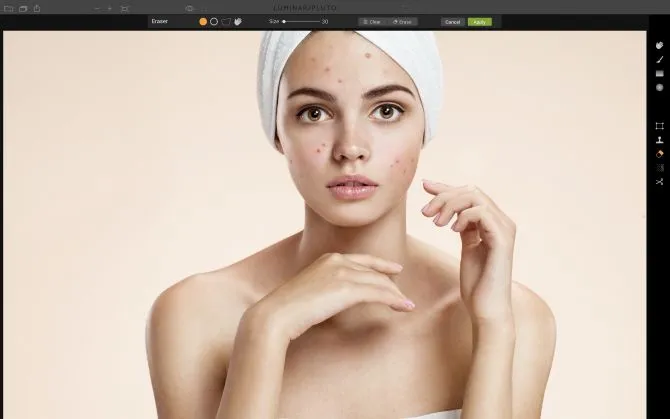Enable the orange filled-circle paint mode
The width and height of the screenshot is (670, 419).
[x=203, y=21]
